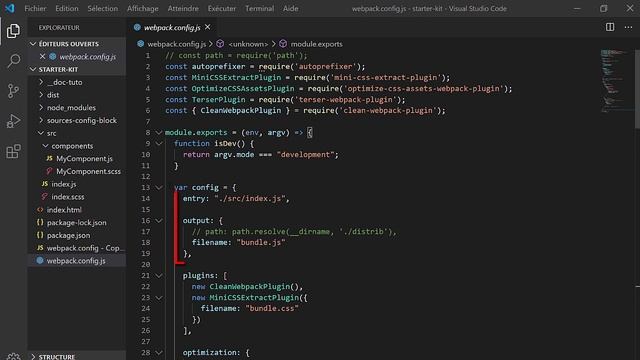Open the Run and Debug activity bar icon
Image resolution: width=640 pixels, height=360 pixels.
click(13, 121)
